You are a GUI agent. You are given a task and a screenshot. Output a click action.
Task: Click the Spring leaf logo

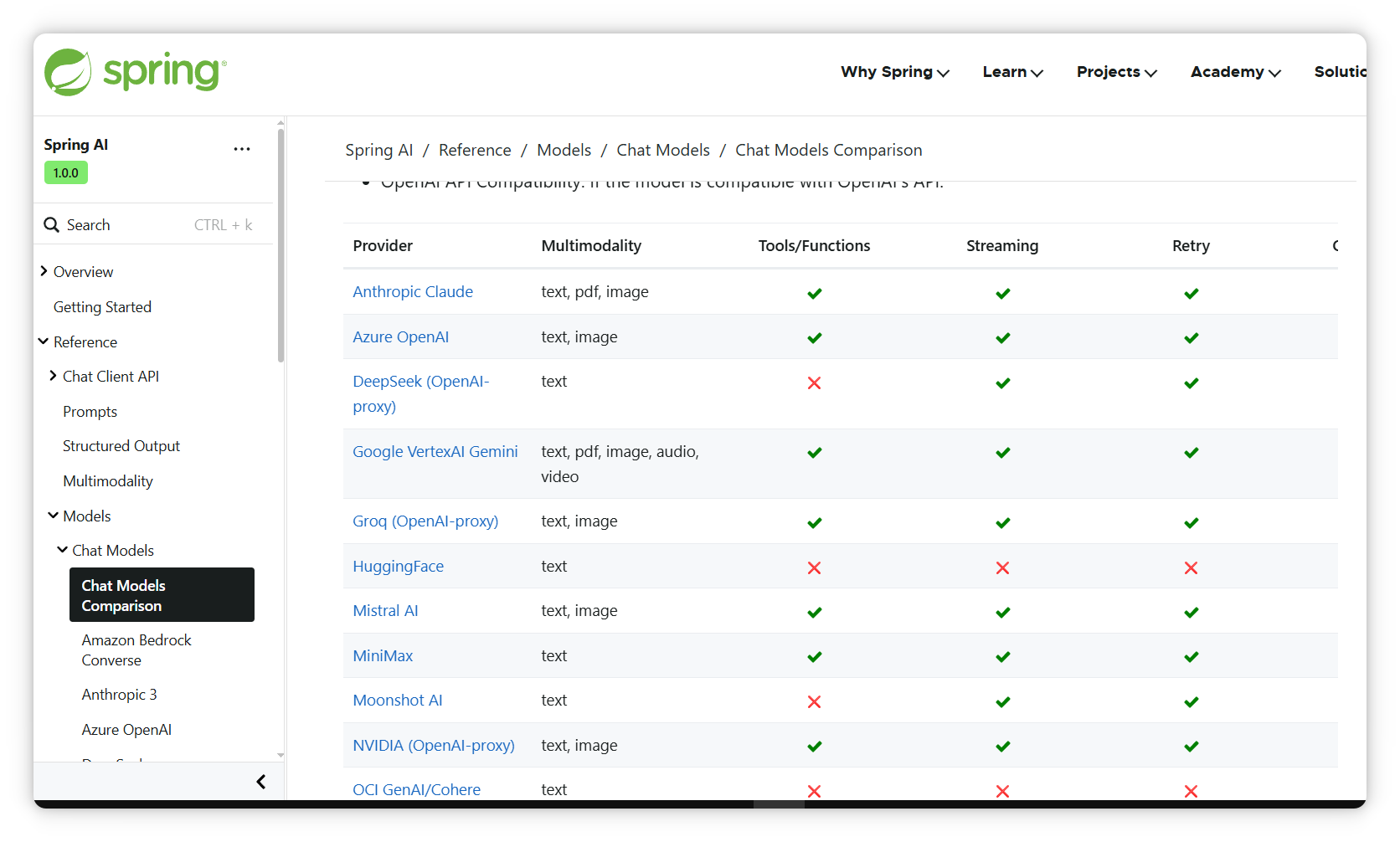[68, 72]
